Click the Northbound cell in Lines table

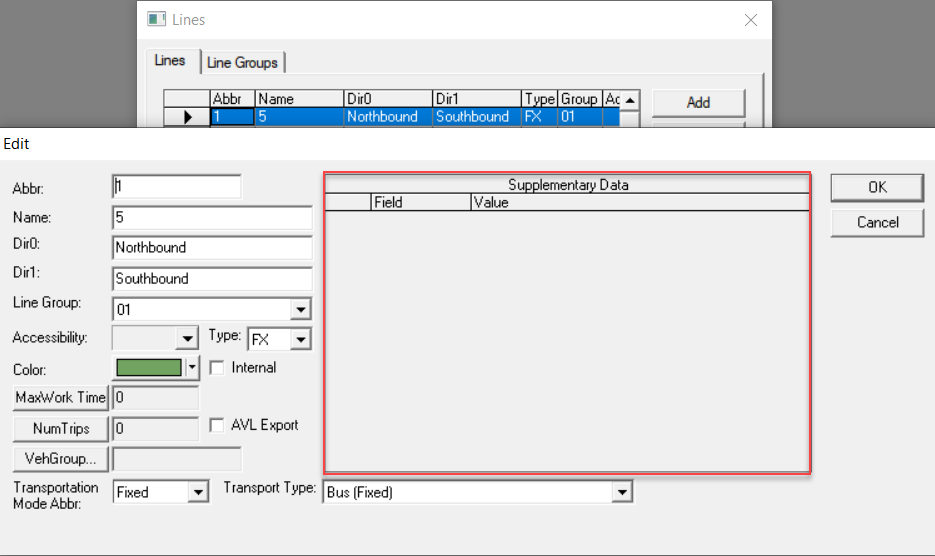coord(388,117)
